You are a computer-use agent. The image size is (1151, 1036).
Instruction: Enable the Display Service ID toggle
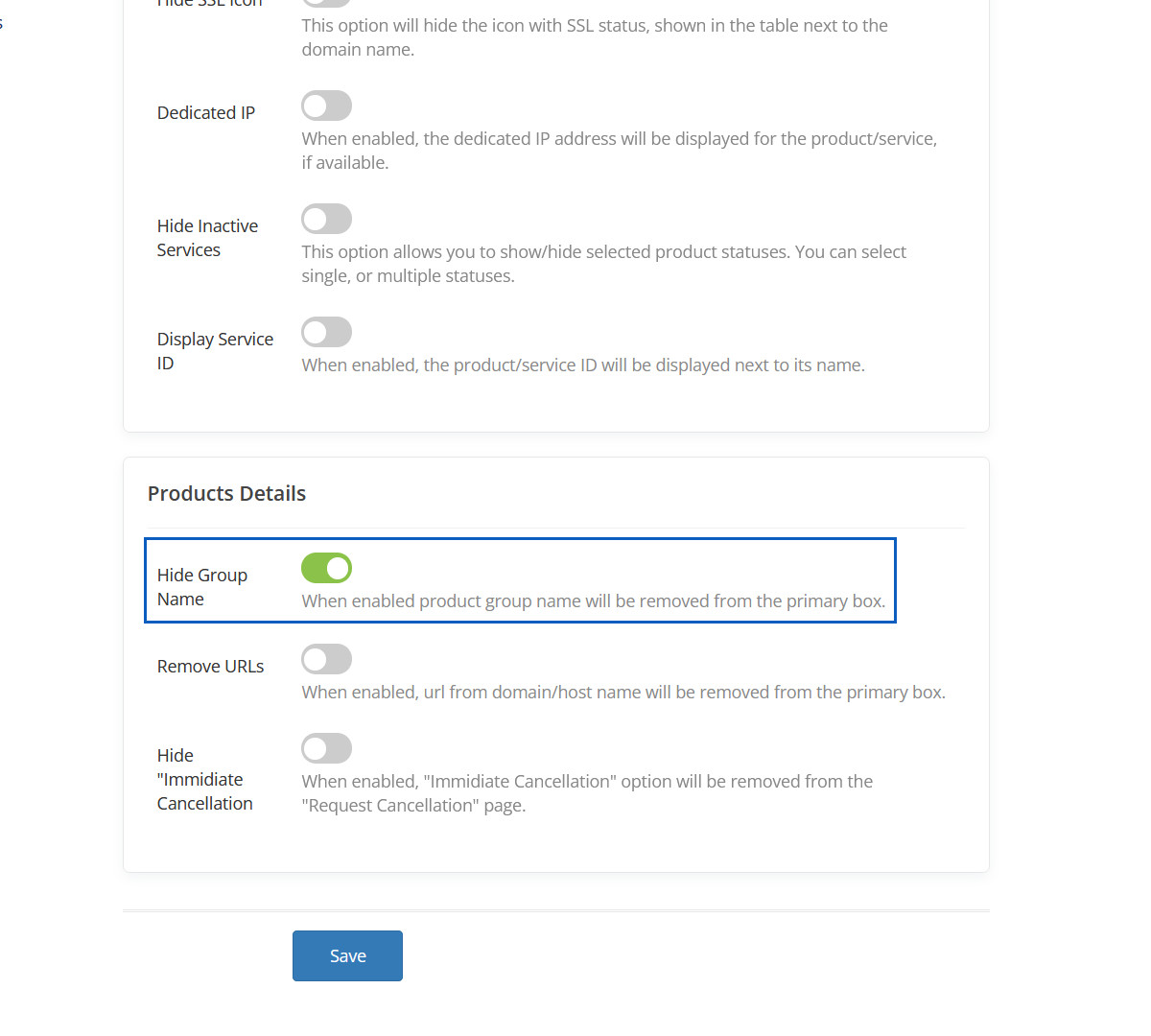tap(326, 332)
